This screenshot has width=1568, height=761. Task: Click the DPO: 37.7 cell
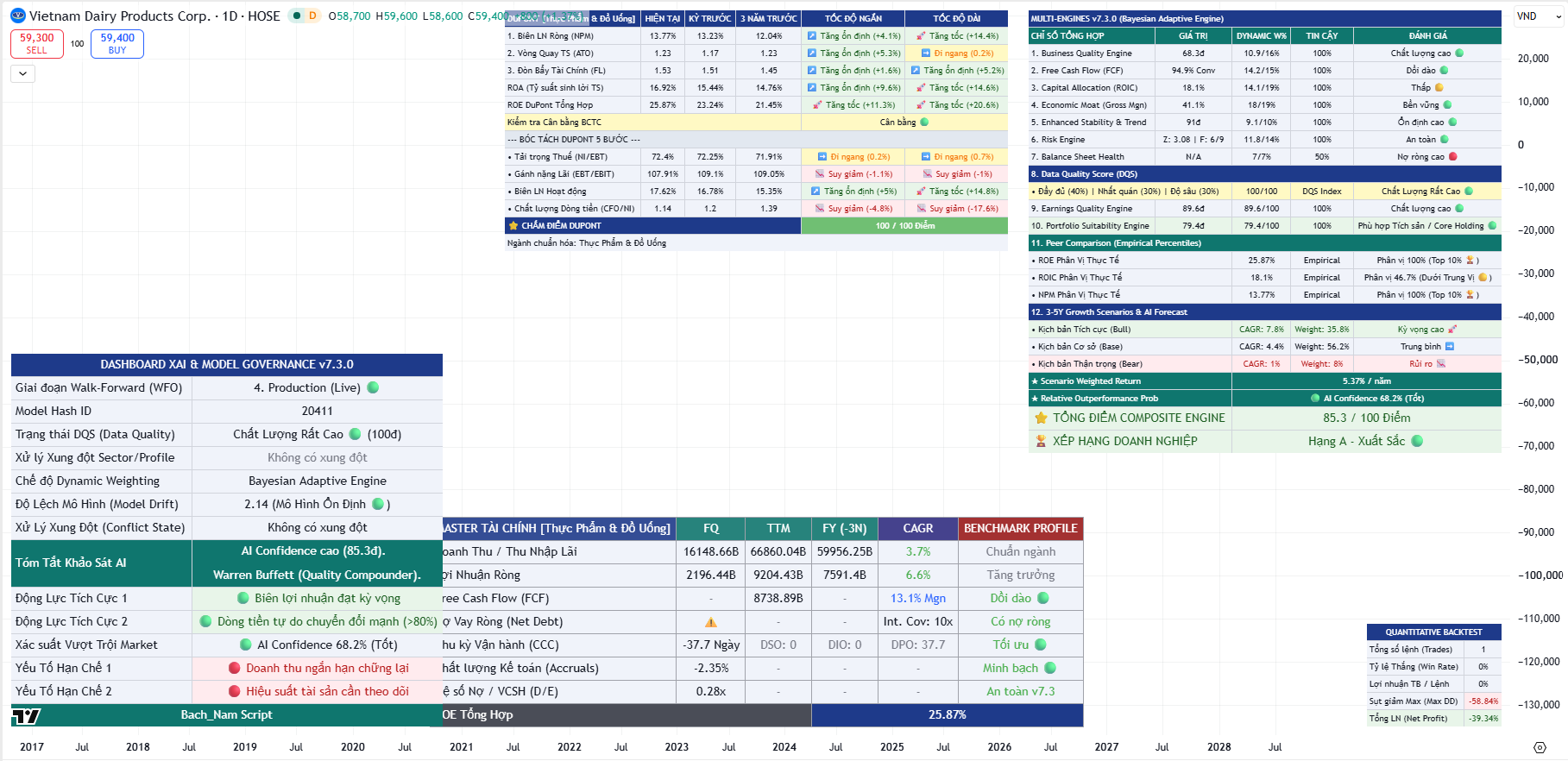click(x=918, y=645)
